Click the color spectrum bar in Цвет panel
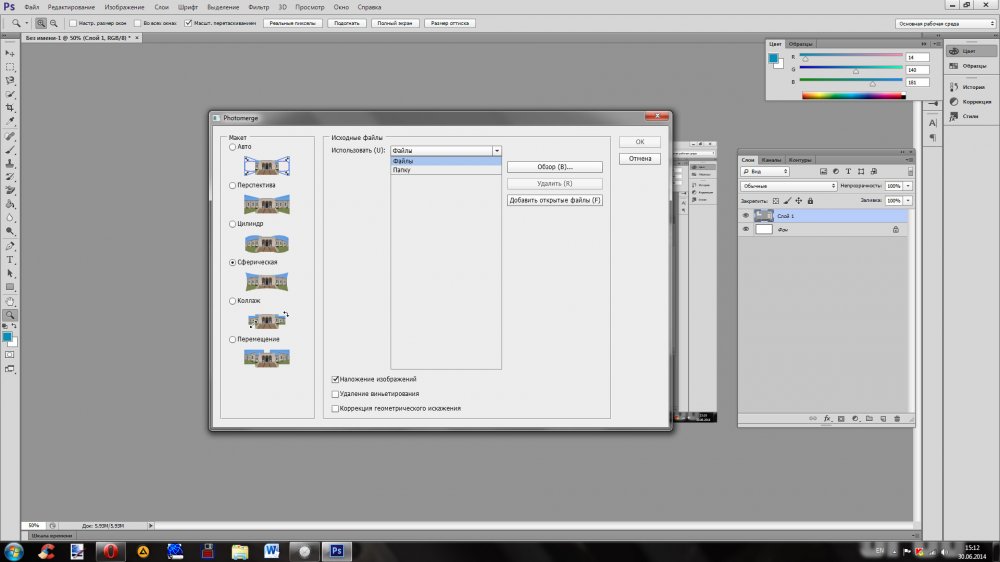This screenshot has width=1000, height=562. point(856,95)
